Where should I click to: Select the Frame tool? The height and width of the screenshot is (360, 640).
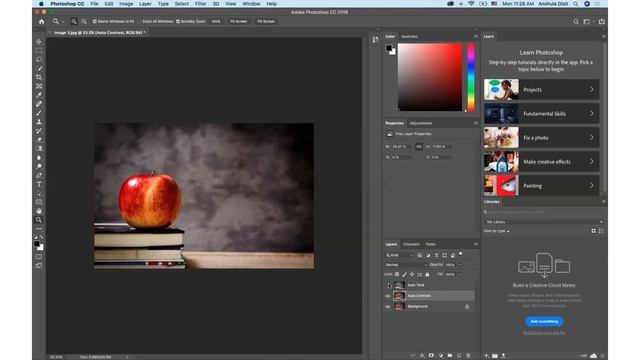coord(39,86)
